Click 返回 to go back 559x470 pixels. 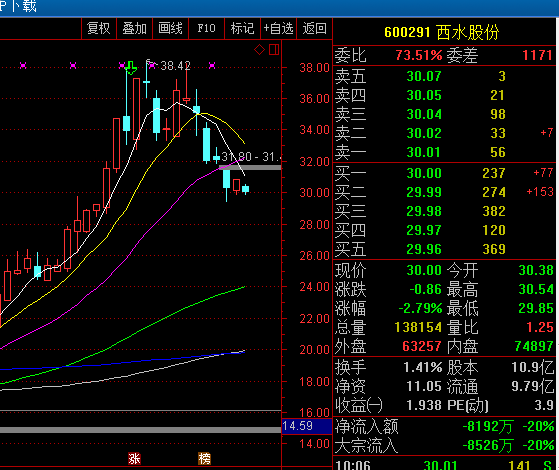(314, 28)
